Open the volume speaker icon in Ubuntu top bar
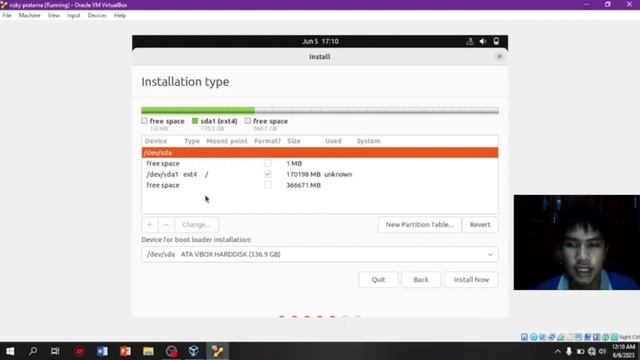 point(483,41)
